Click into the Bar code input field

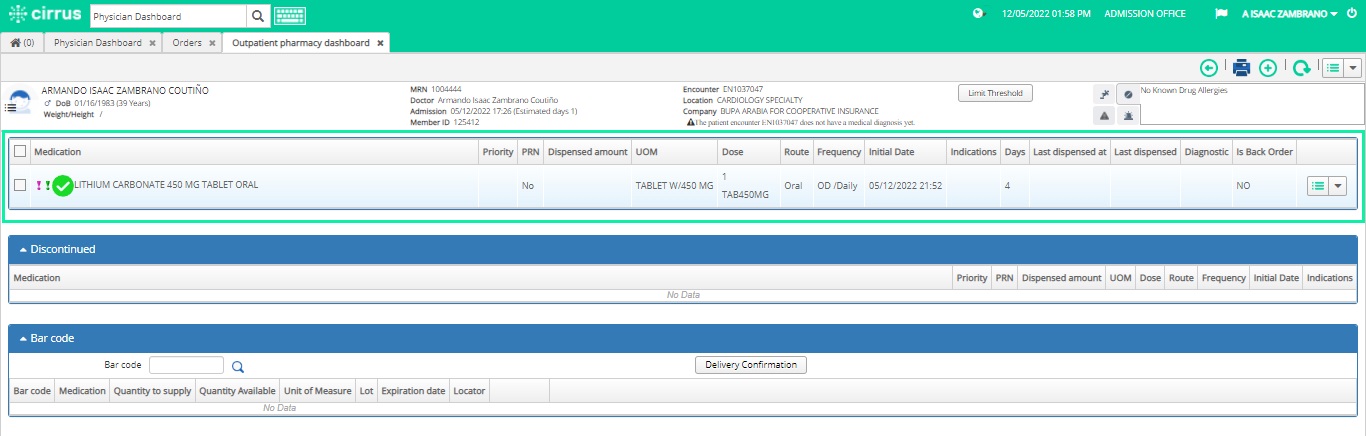(186, 365)
